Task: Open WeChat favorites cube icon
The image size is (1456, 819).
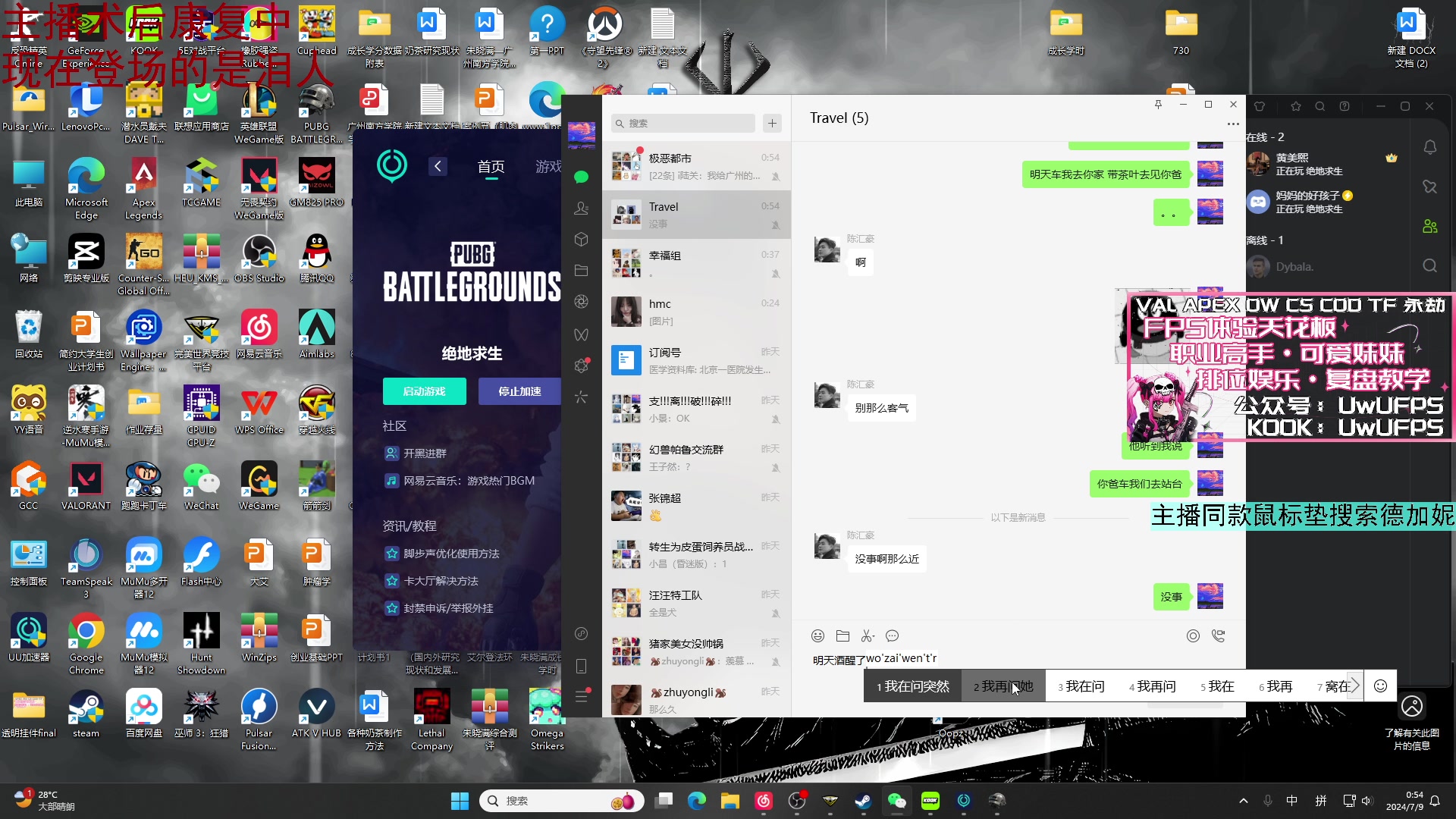Action: click(582, 240)
